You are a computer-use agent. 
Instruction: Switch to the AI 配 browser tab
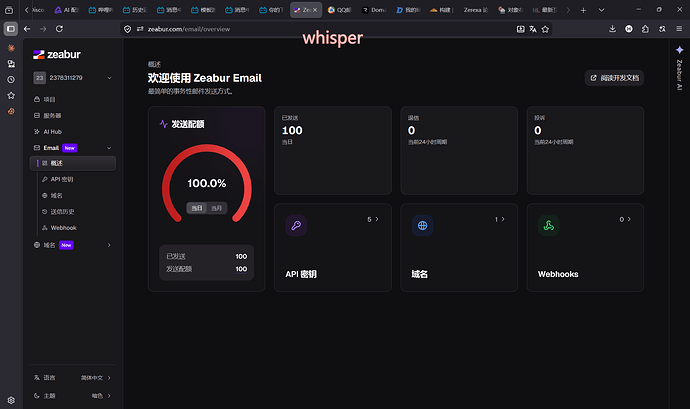(x=66, y=10)
